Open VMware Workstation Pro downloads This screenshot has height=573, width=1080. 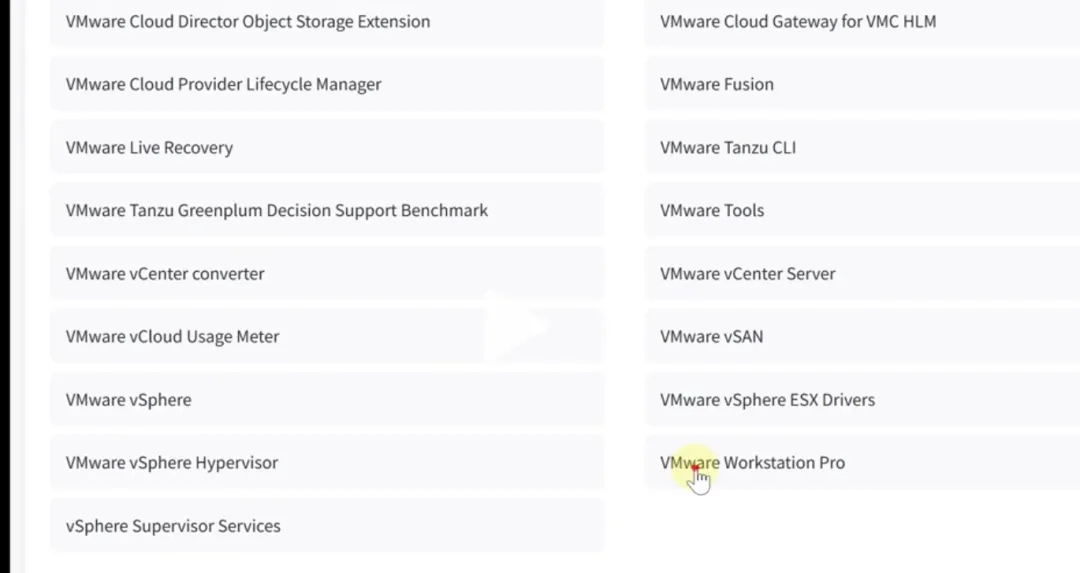(752, 463)
